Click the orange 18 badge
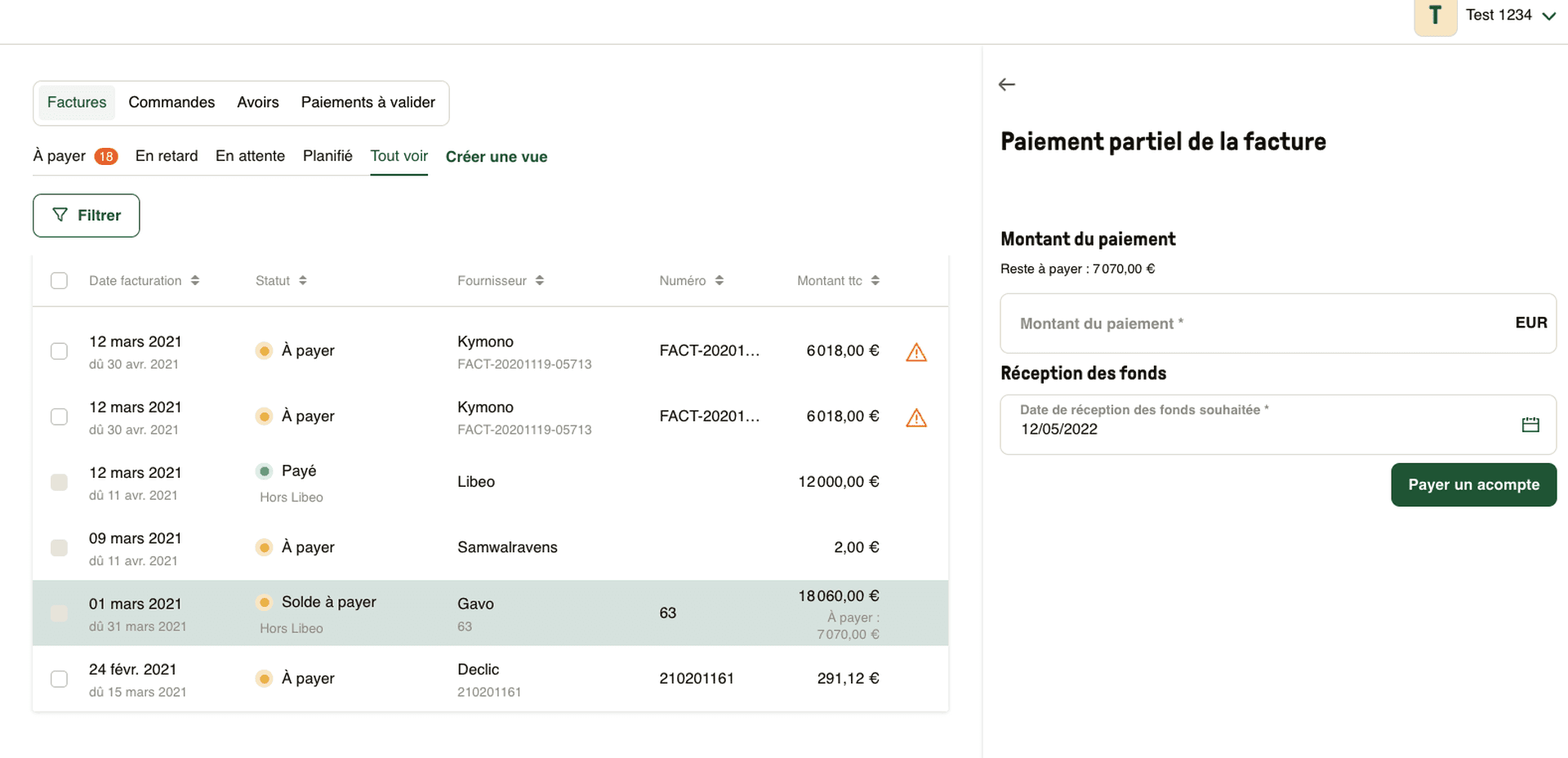The width and height of the screenshot is (1568, 758). click(106, 156)
